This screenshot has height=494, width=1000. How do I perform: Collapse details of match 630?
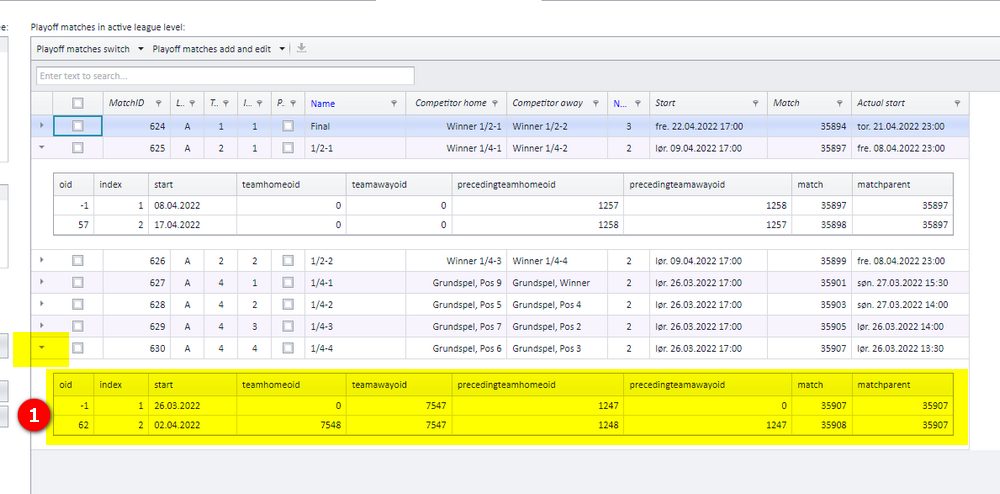(x=42, y=347)
